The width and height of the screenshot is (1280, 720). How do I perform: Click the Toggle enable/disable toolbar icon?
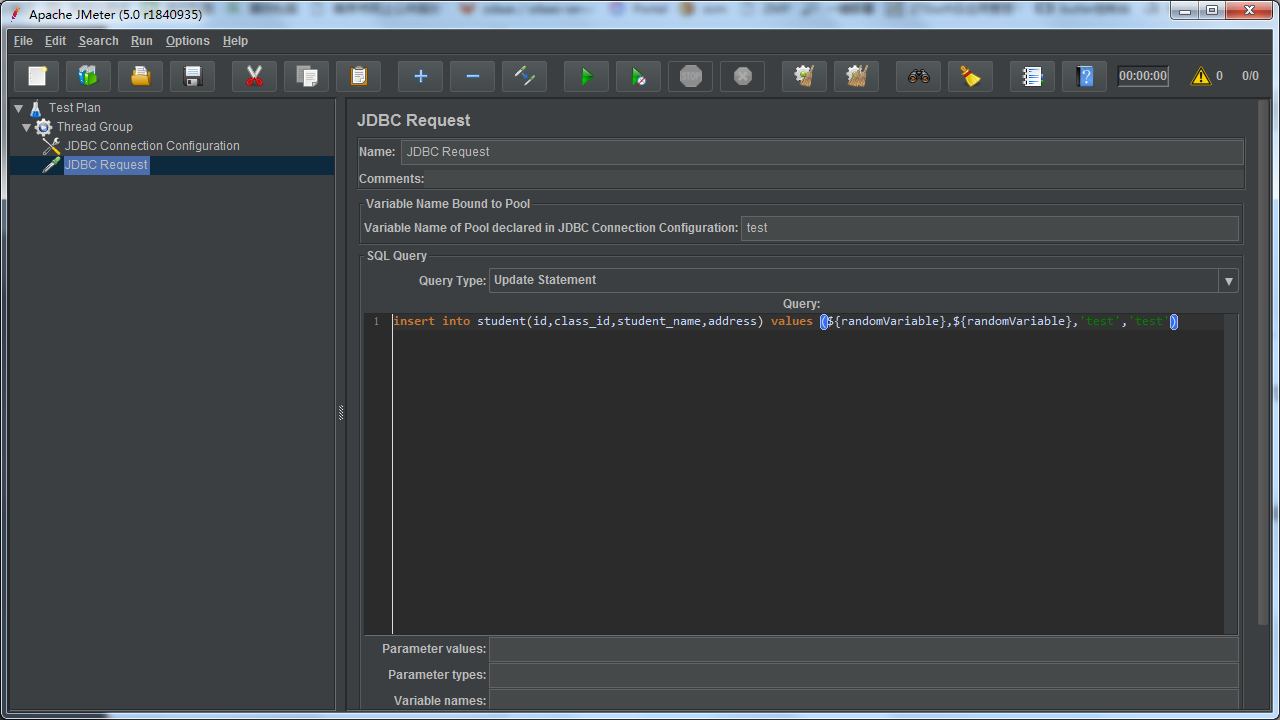pos(525,76)
